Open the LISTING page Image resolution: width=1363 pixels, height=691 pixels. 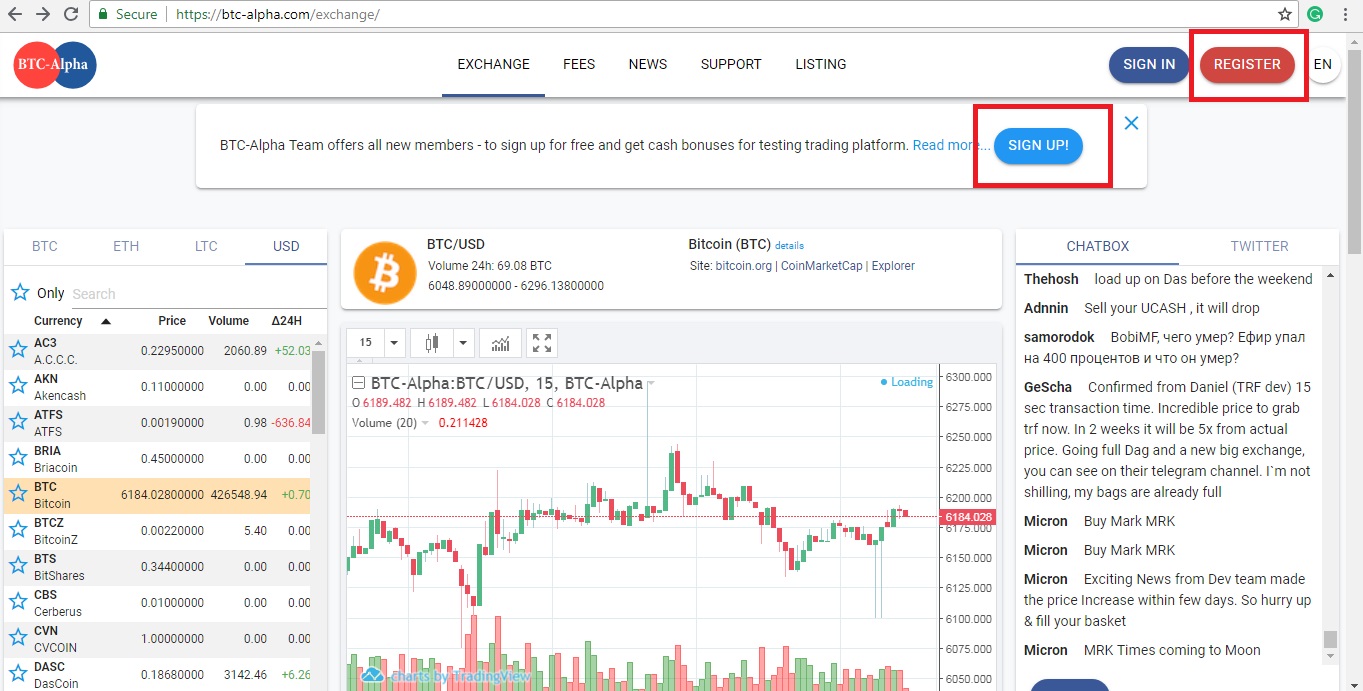(x=821, y=64)
